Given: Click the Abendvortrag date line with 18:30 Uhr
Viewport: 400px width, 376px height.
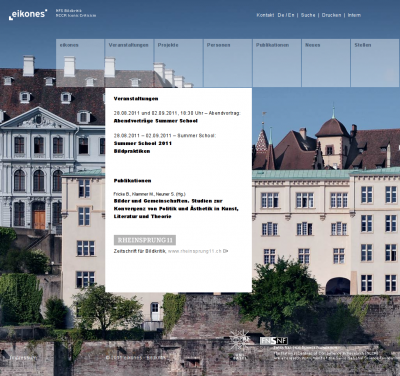Looking at the screenshot, I should (177, 113).
